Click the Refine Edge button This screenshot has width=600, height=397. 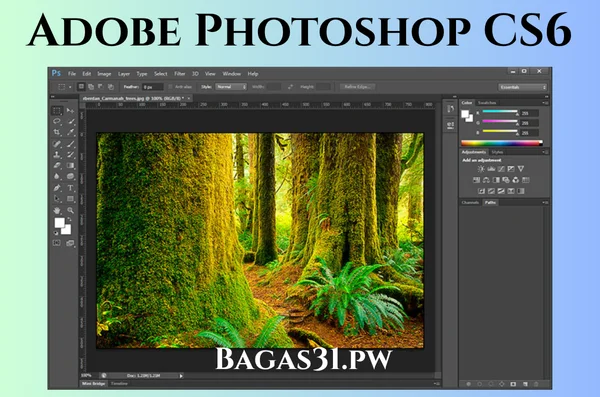pyautogui.click(x=357, y=87)
